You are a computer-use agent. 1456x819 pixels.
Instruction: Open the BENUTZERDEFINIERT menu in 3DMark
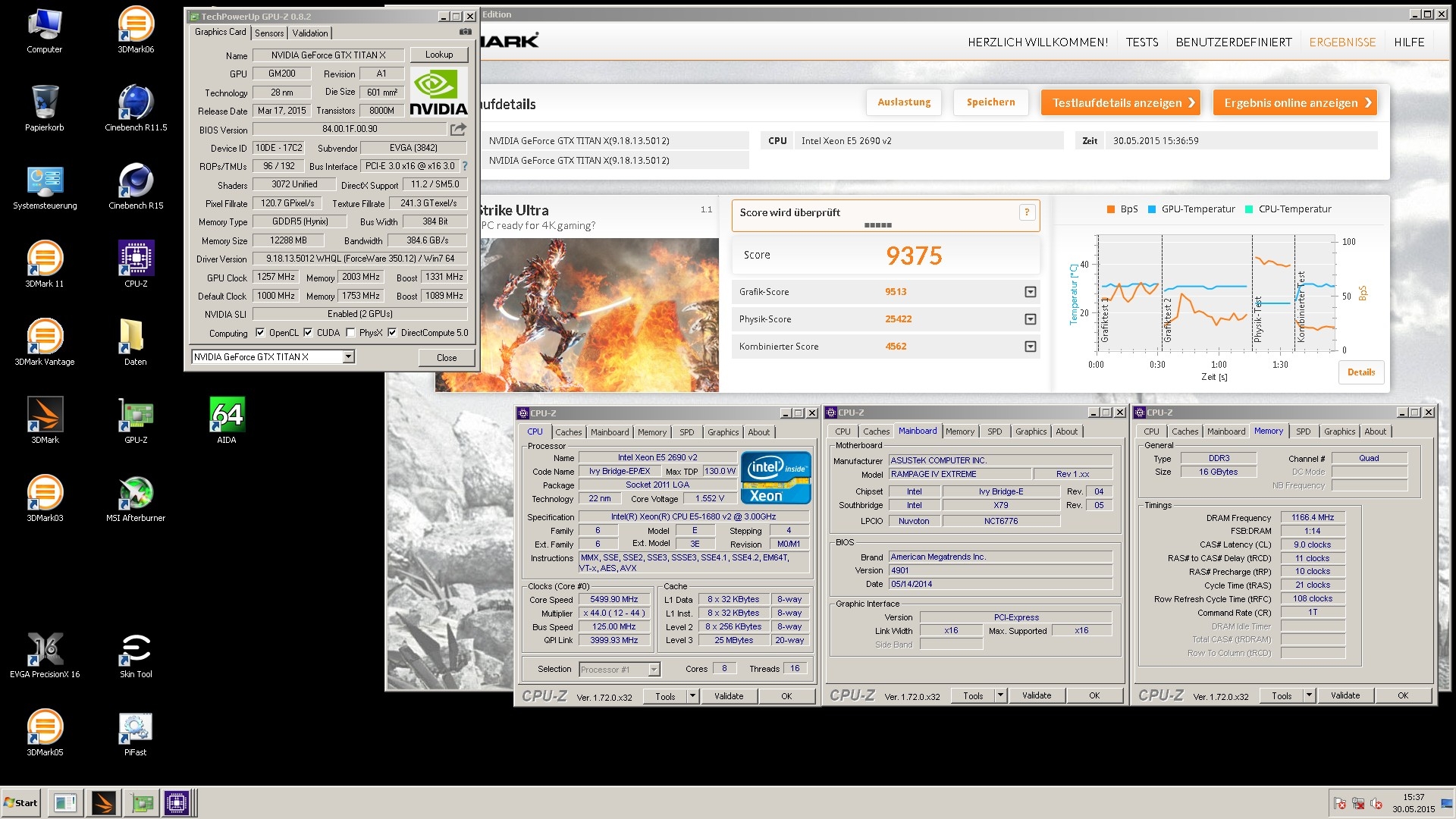pyautogui.click(x=1234, y=42)
